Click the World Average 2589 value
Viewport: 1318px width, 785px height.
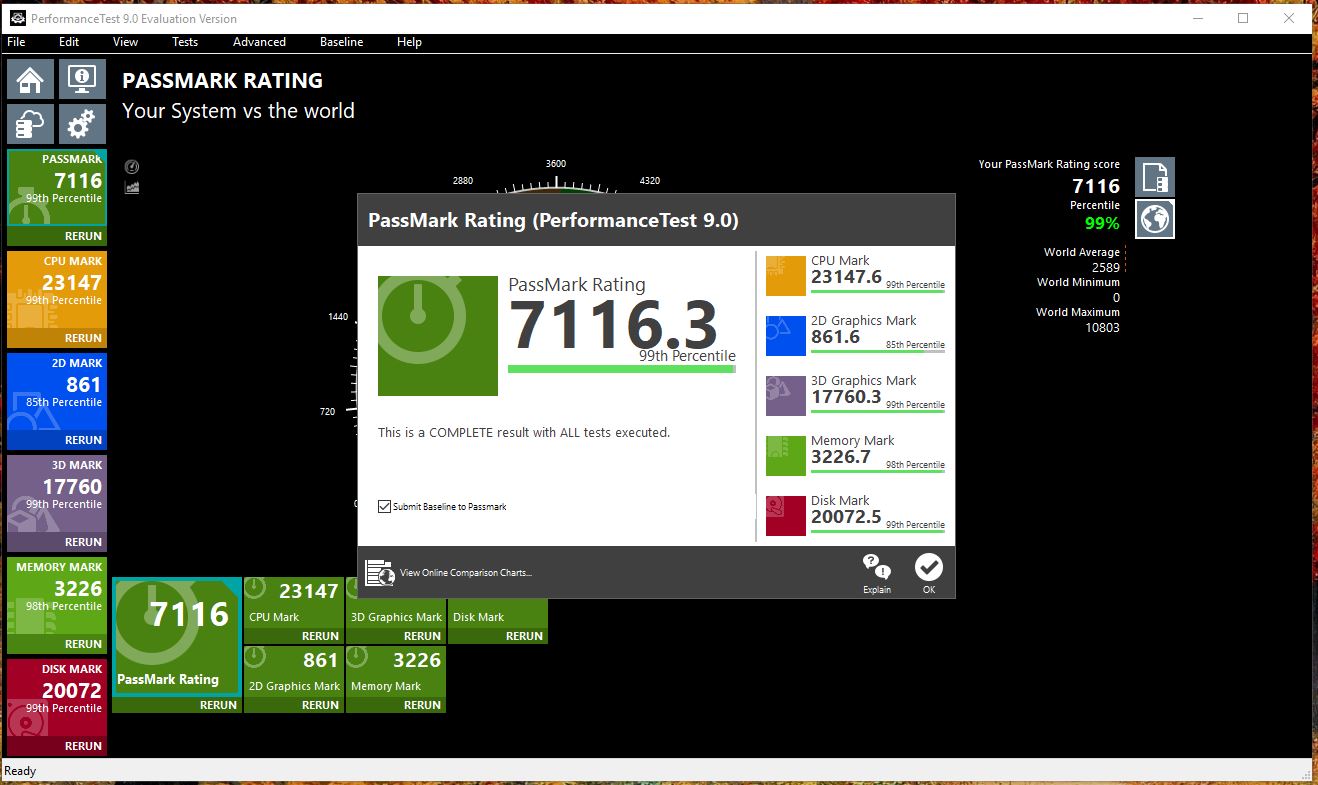coord(1105,268)
